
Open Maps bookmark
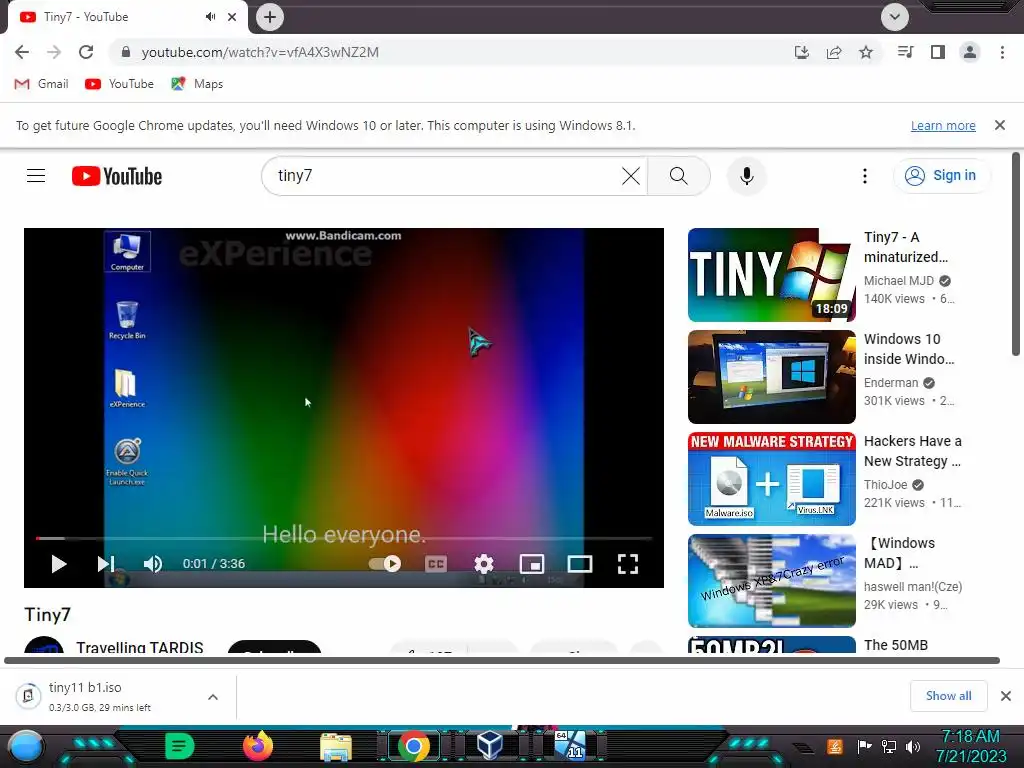coord(197,84)
